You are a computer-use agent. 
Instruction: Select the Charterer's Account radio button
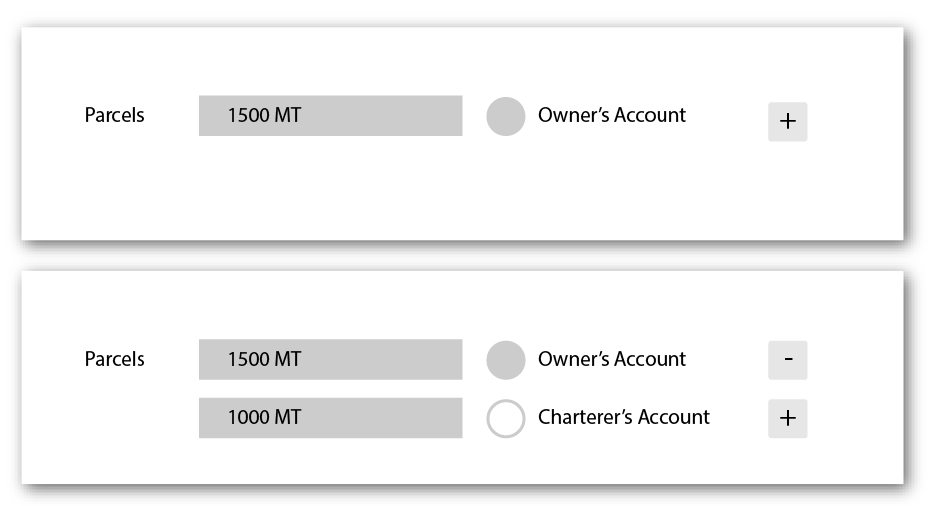pyautogui.click(x=506, y=418)
